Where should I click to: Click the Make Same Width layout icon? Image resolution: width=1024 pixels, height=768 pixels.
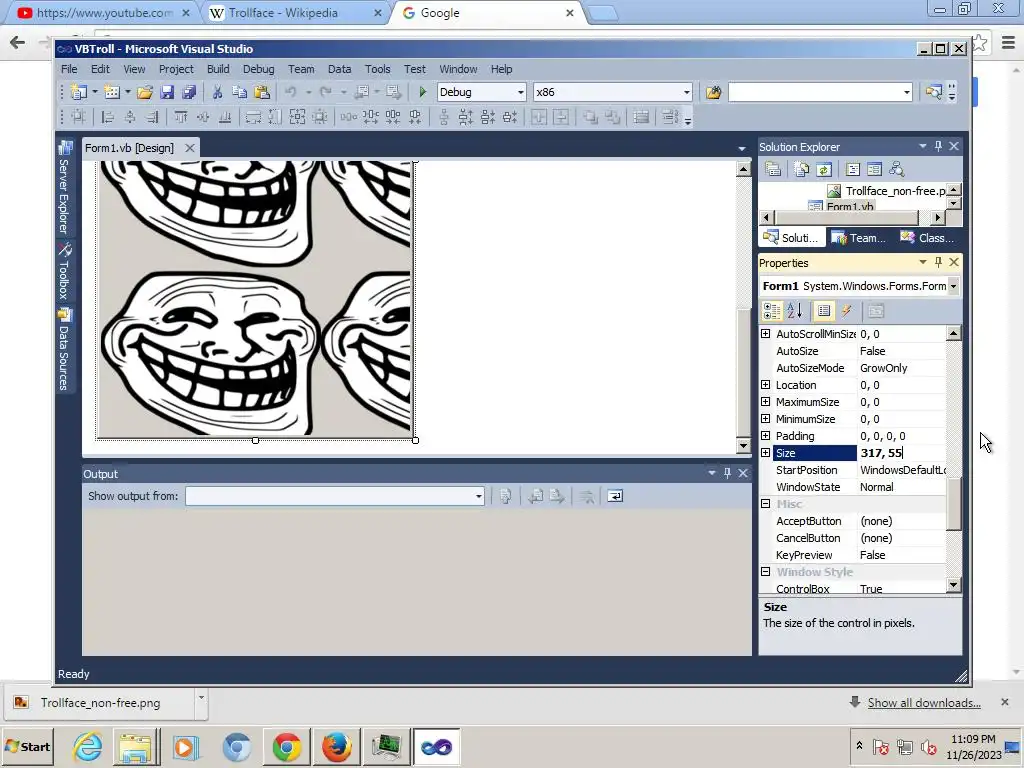click(253, 117)
